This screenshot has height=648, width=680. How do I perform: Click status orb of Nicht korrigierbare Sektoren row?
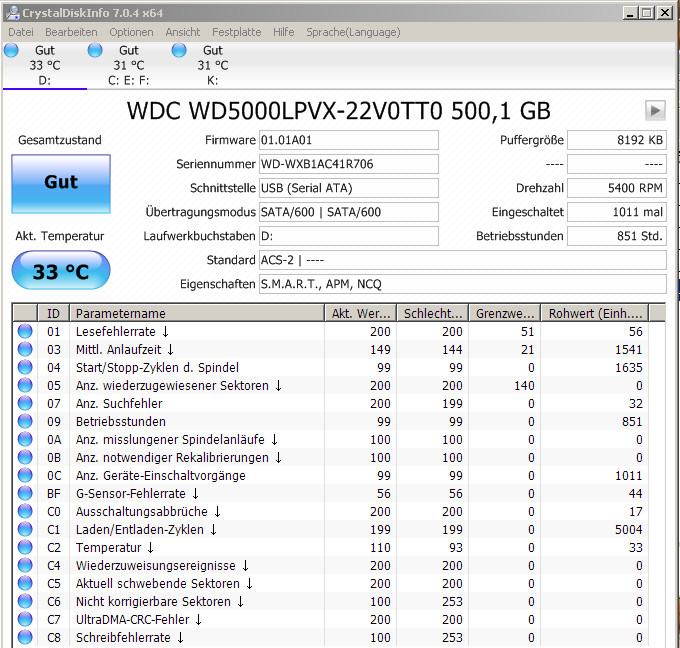(x=25, y=601)
